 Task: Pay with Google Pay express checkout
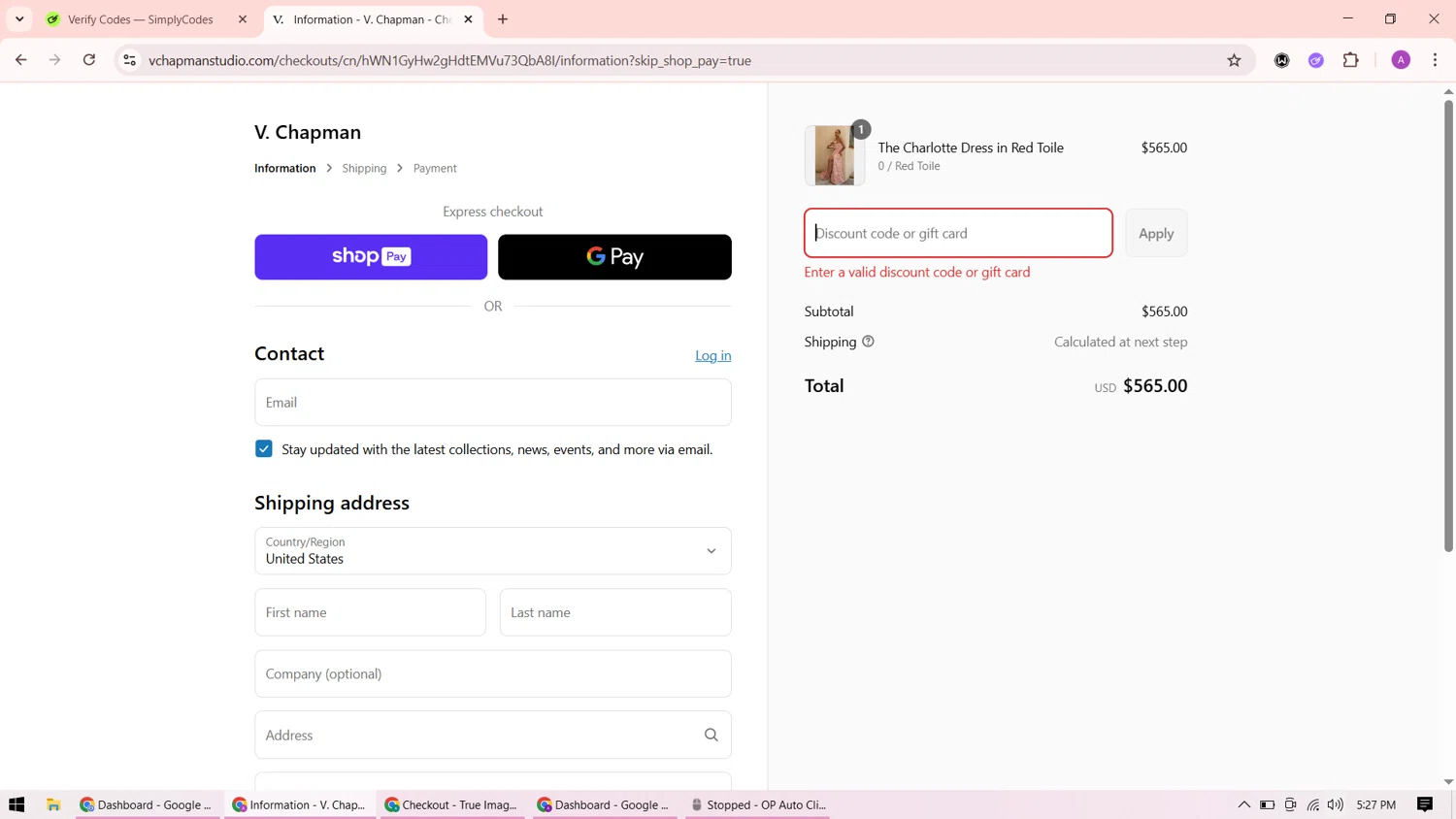click(x=614, y=257)
